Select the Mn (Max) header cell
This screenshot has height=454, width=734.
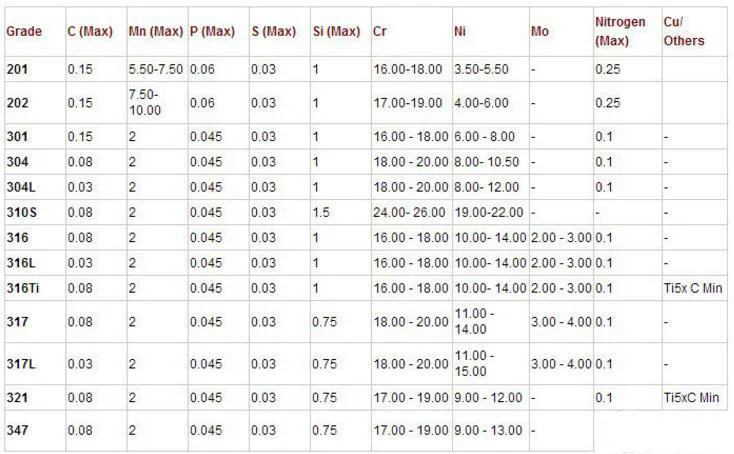coord(155,32)
